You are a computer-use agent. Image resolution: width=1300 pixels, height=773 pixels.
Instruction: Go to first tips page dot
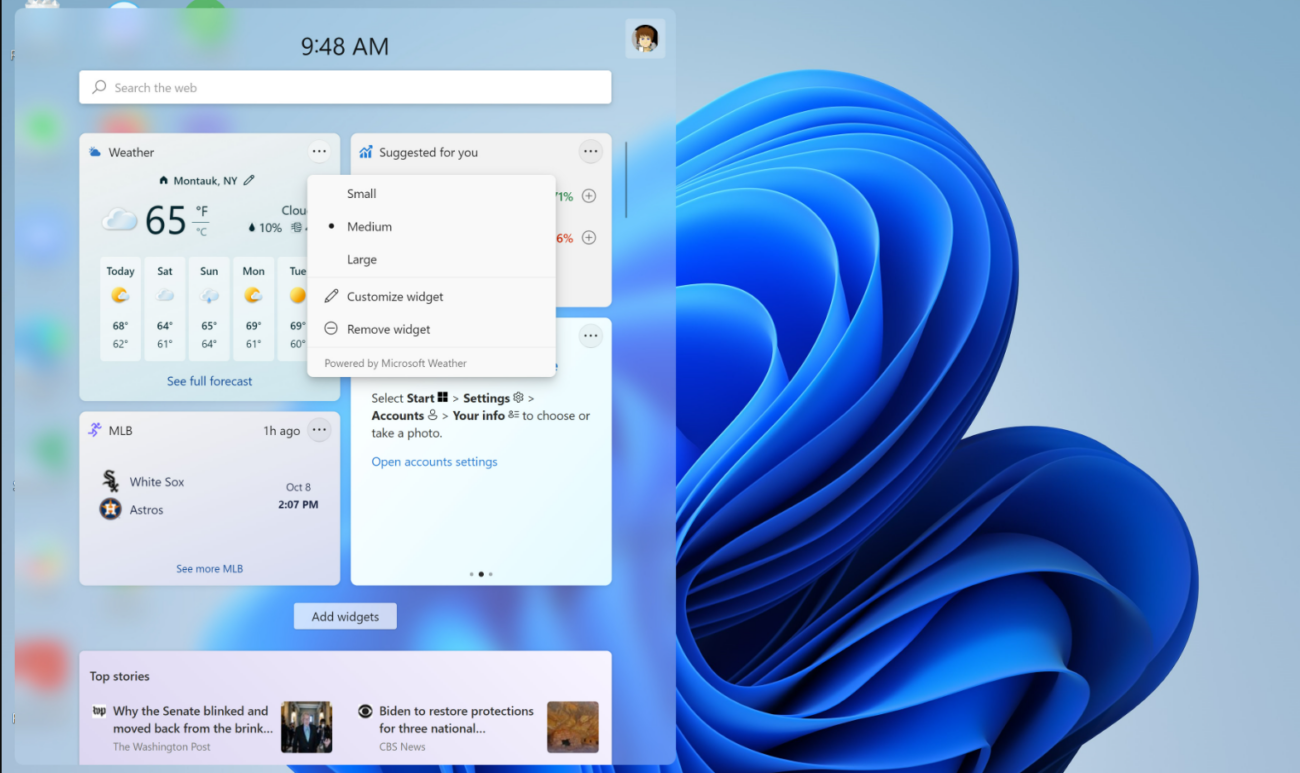tap(471, 574)
